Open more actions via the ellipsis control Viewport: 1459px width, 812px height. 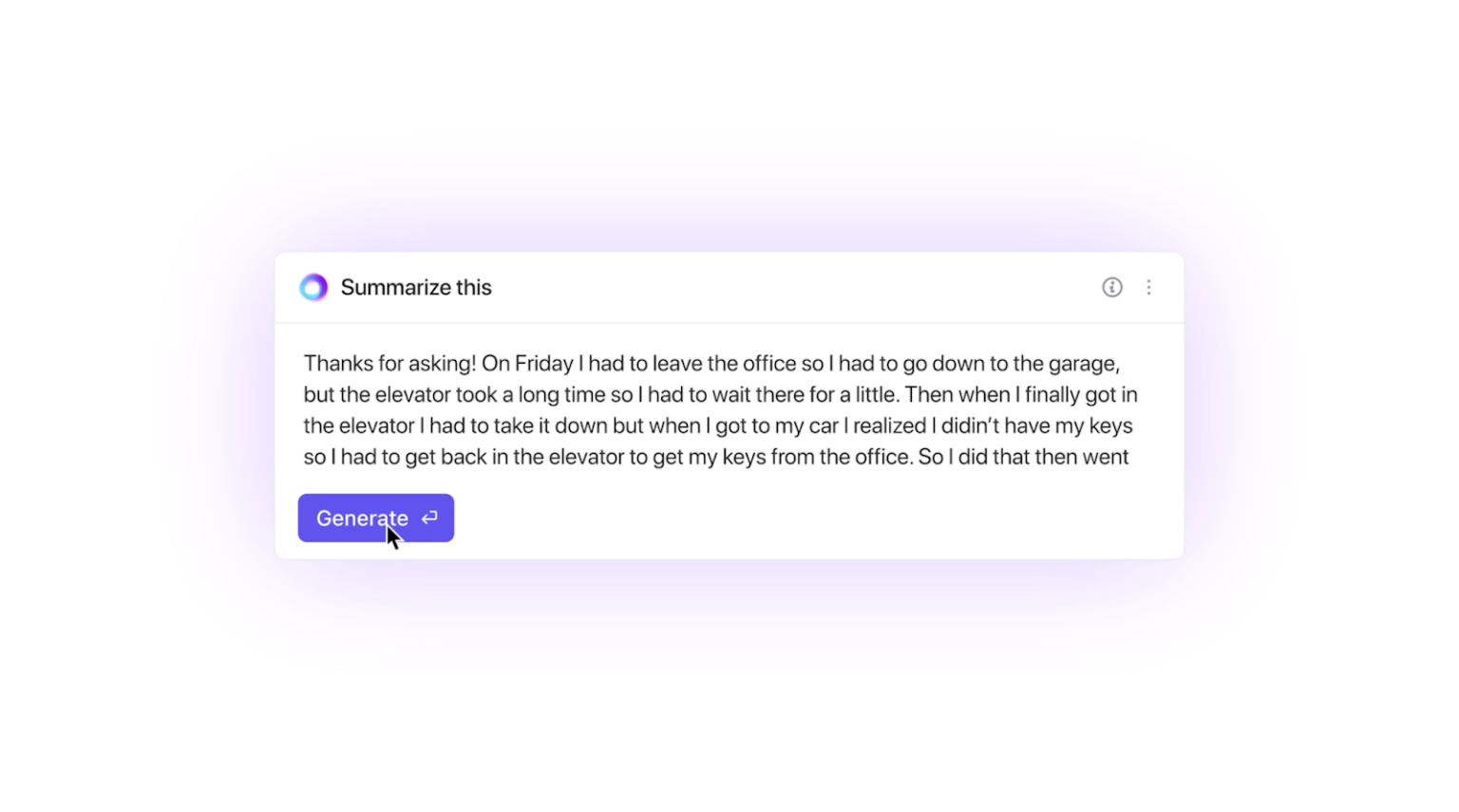point(1149,287)
